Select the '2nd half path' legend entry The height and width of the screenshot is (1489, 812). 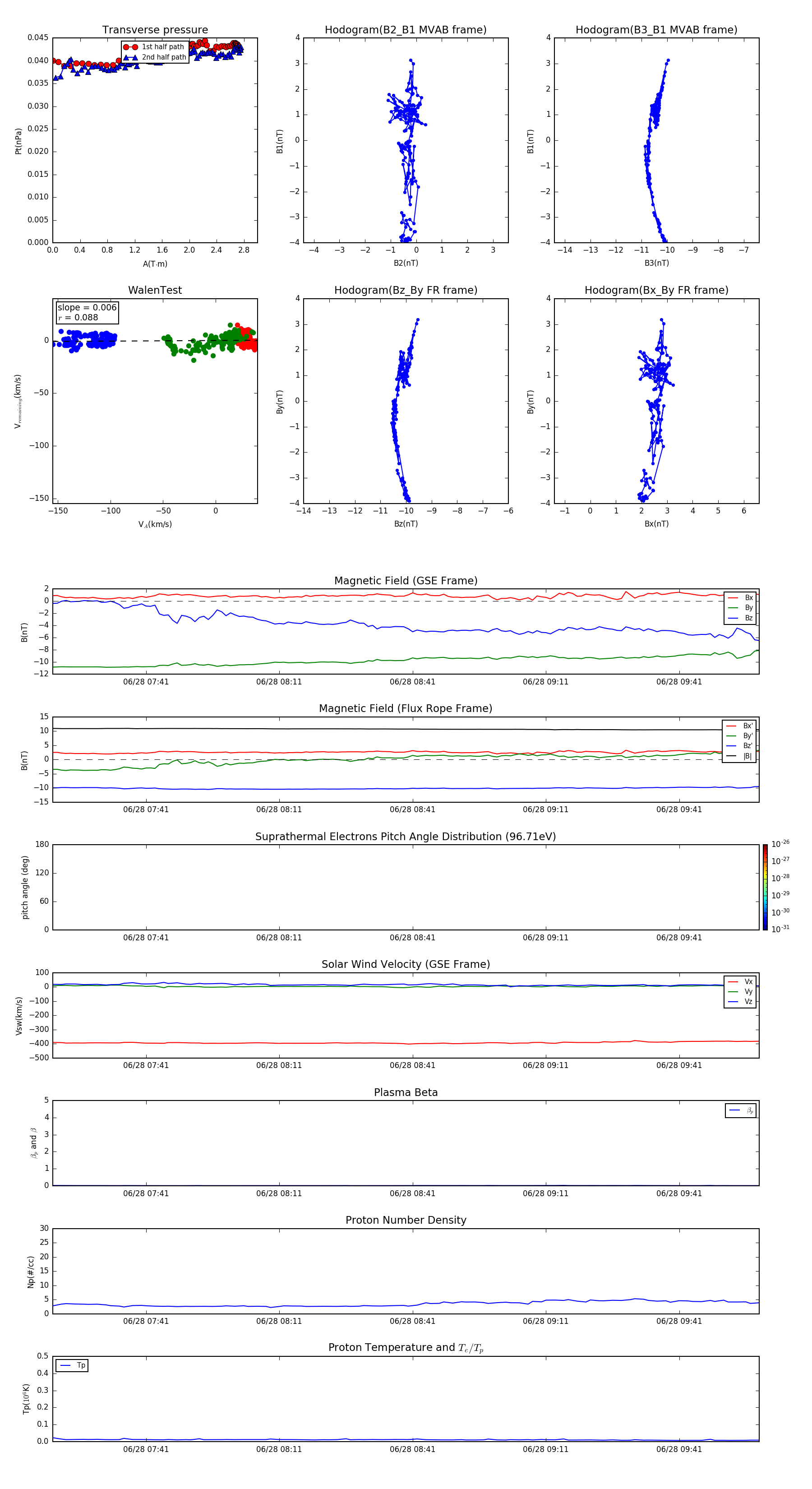pos(155,57)
